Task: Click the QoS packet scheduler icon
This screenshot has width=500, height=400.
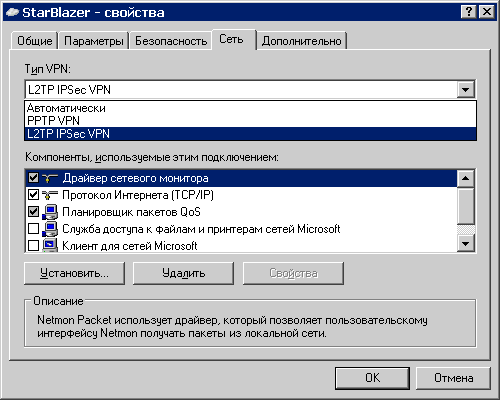Action: pyautogui.click(x=50, y=212)
